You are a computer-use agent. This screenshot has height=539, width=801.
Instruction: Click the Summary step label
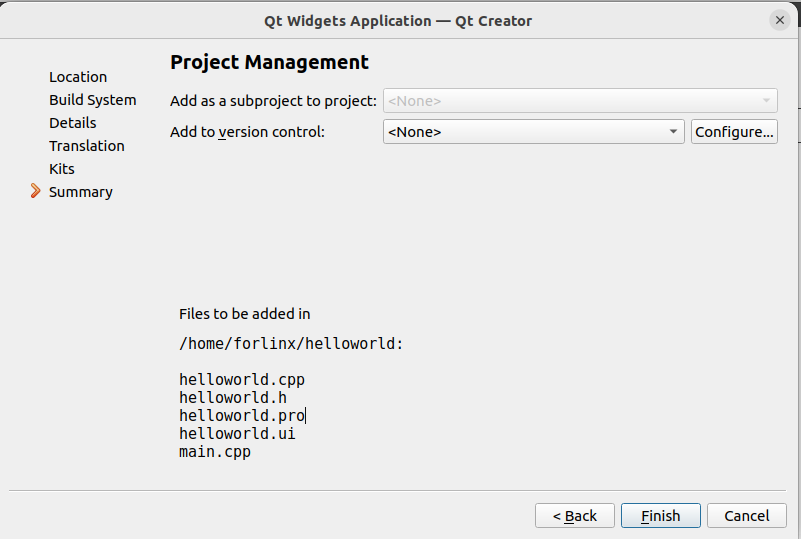coord(81,192)
